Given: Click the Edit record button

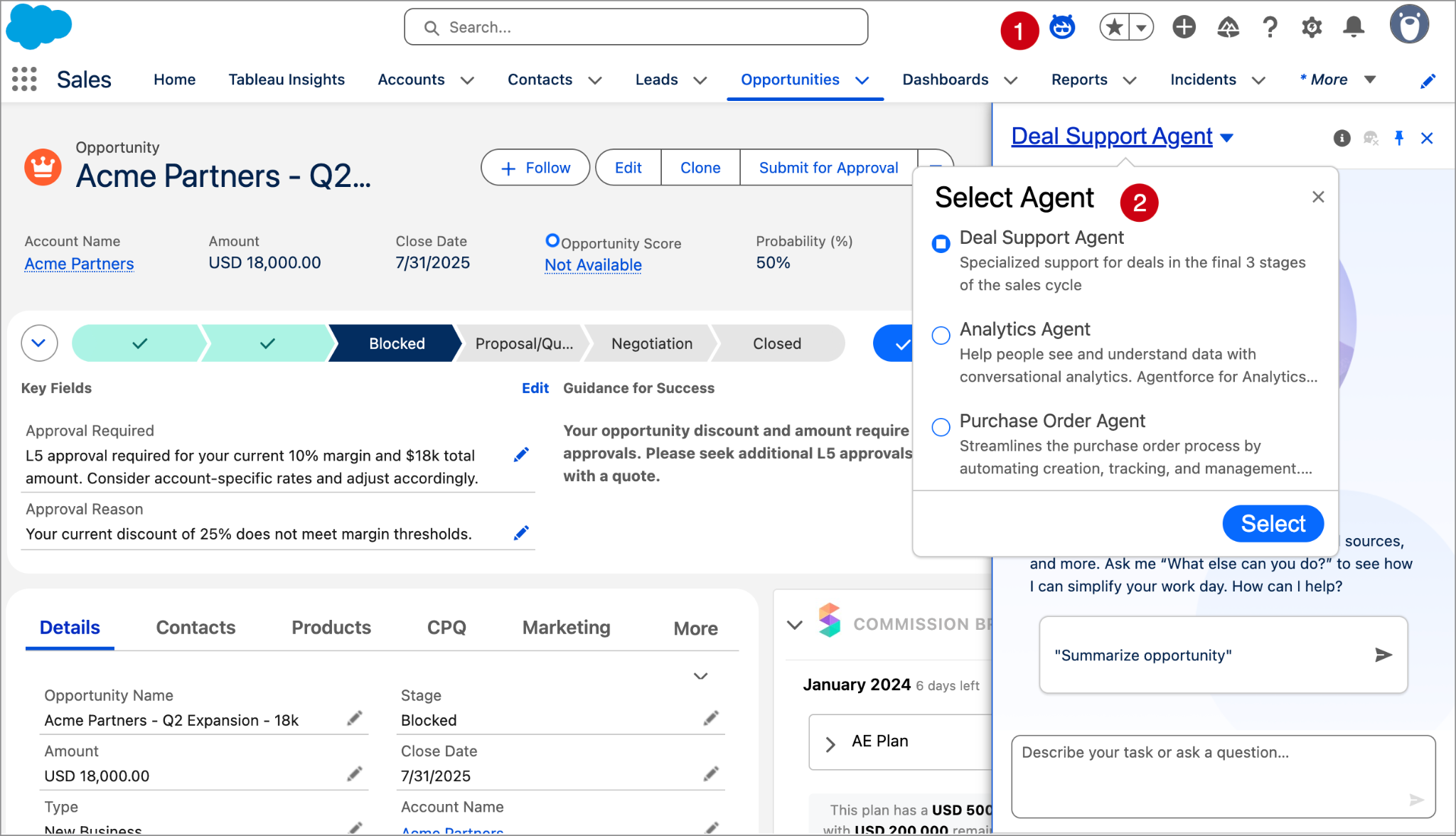Looking at the screenshot, I should point(628,168).
